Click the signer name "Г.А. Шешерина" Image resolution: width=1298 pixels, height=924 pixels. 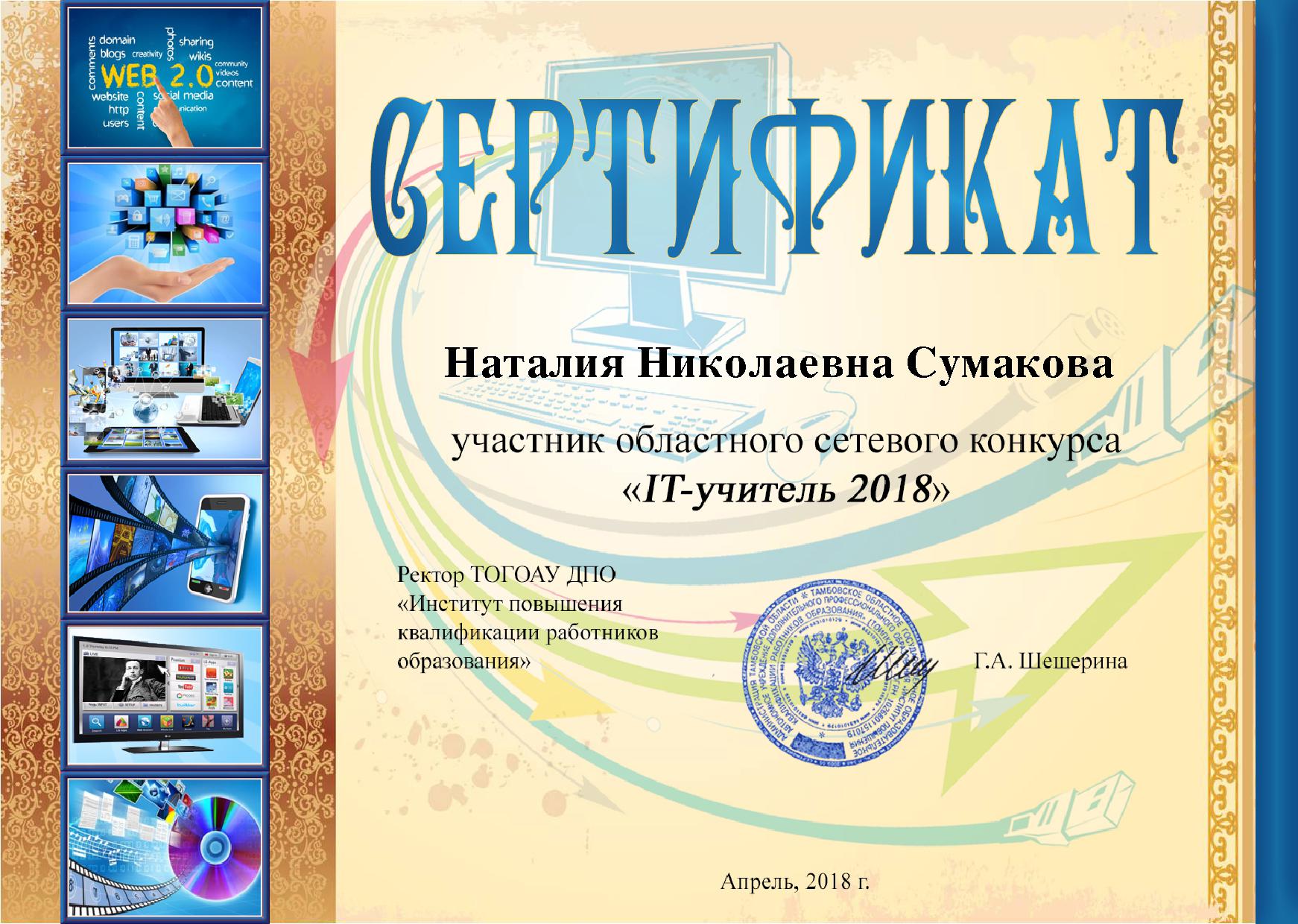[1050, 661]
